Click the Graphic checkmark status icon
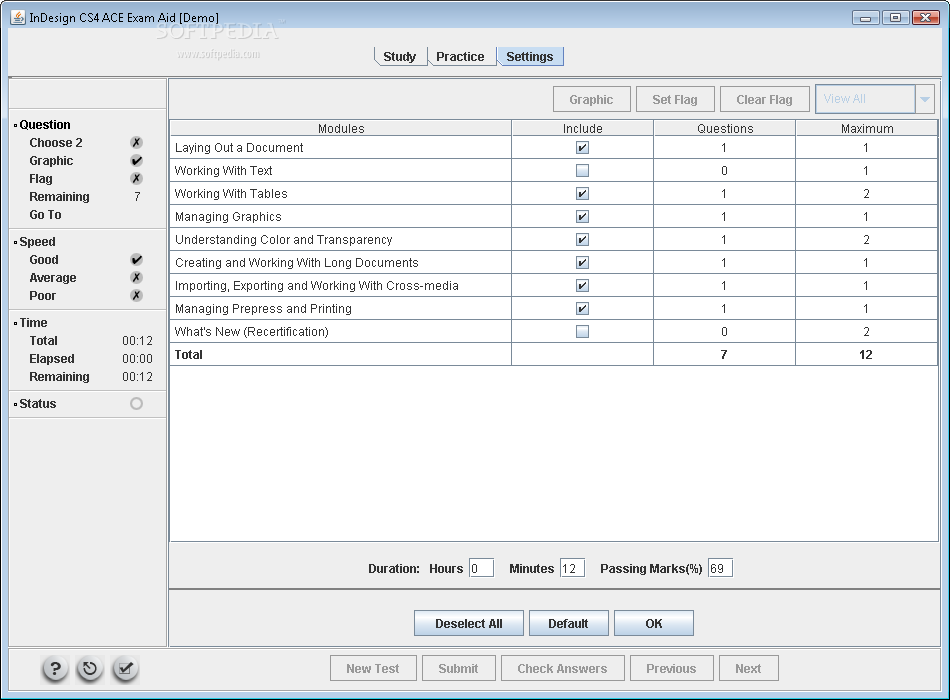The width and height of the screenshot is (950, 700). [x=136, y=161]
